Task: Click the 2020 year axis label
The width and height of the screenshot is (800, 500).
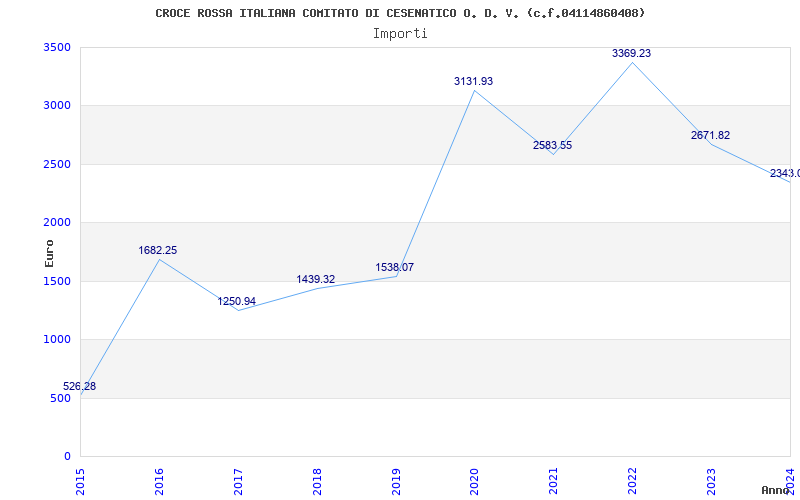Action: pos(474,482)
